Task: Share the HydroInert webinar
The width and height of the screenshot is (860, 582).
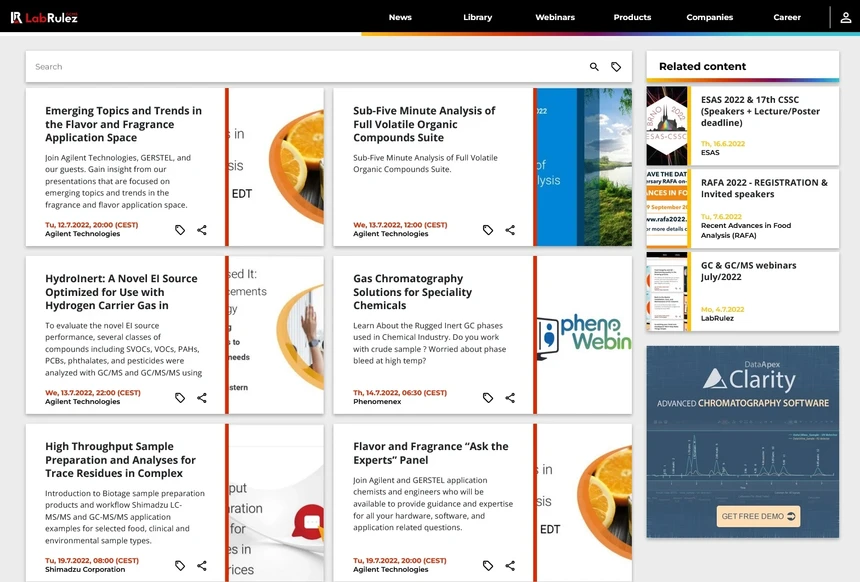Action: (202, 398)
